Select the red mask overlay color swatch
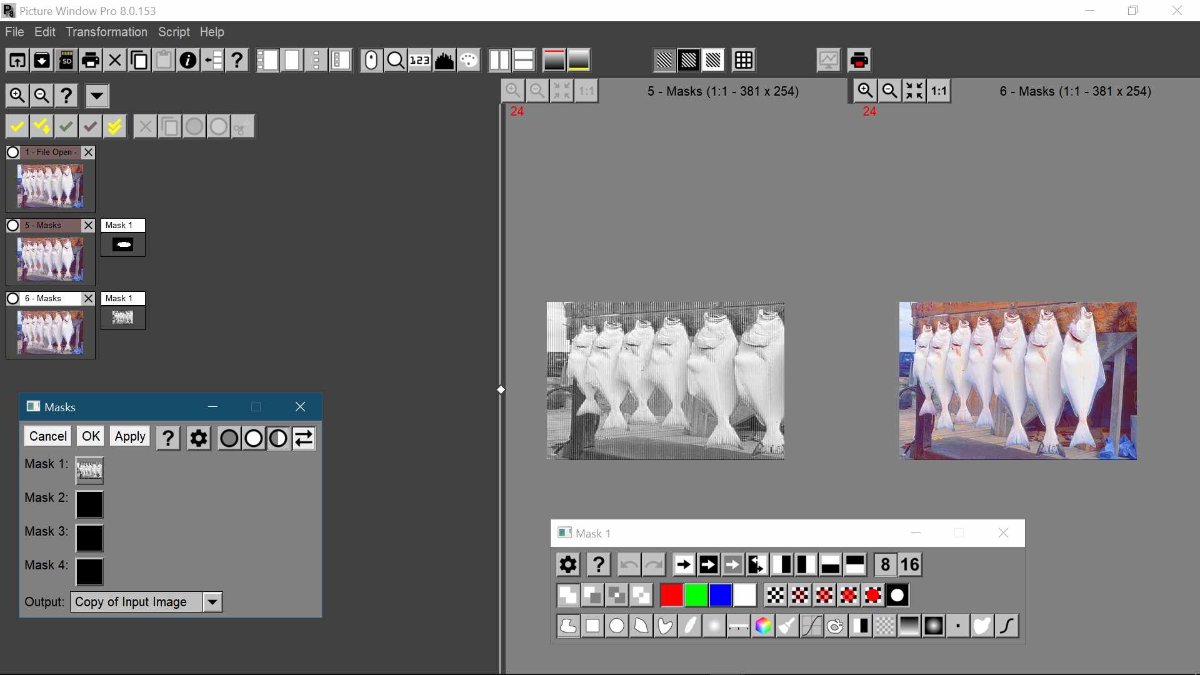The image size is (1200, 675). (x=671, y=595)
